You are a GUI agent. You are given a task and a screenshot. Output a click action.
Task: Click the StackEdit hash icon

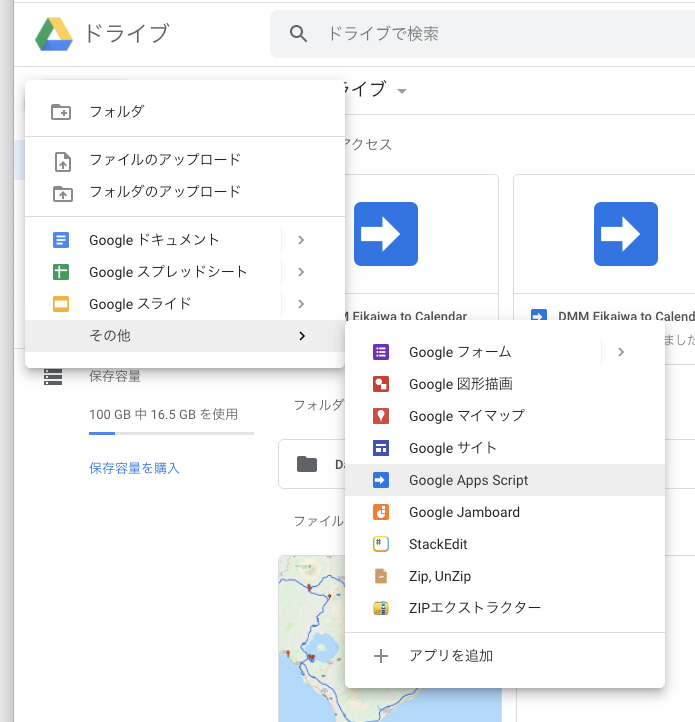click(x=381, y=544)
